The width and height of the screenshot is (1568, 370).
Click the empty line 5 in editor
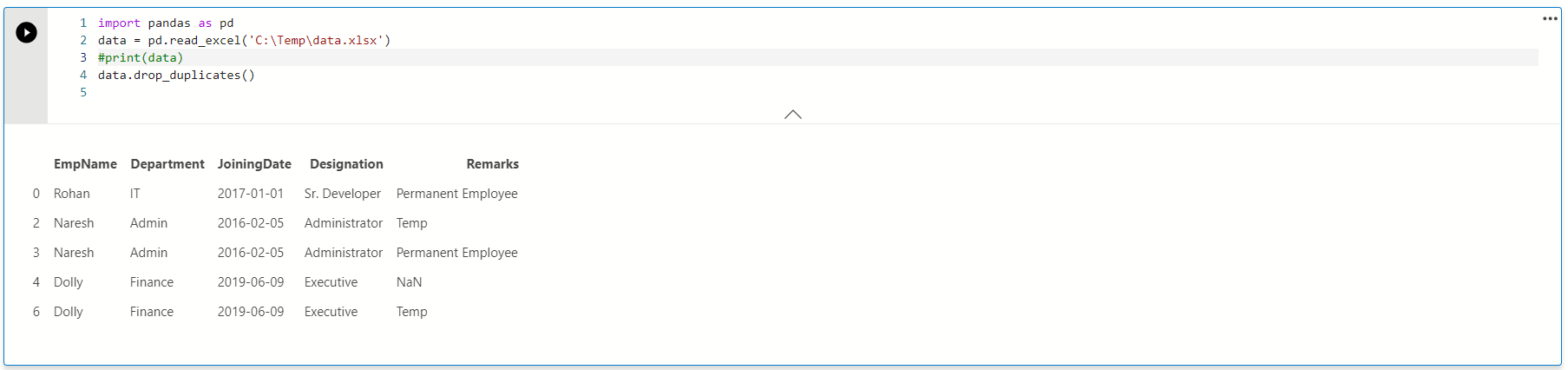click(347, 93)
